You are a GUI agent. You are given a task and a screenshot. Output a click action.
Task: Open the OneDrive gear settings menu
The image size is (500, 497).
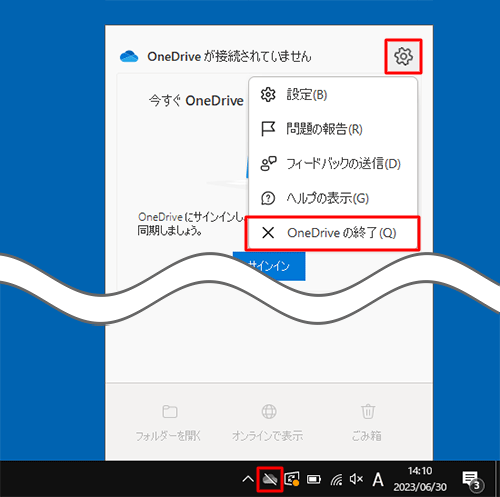coord(403,56)
